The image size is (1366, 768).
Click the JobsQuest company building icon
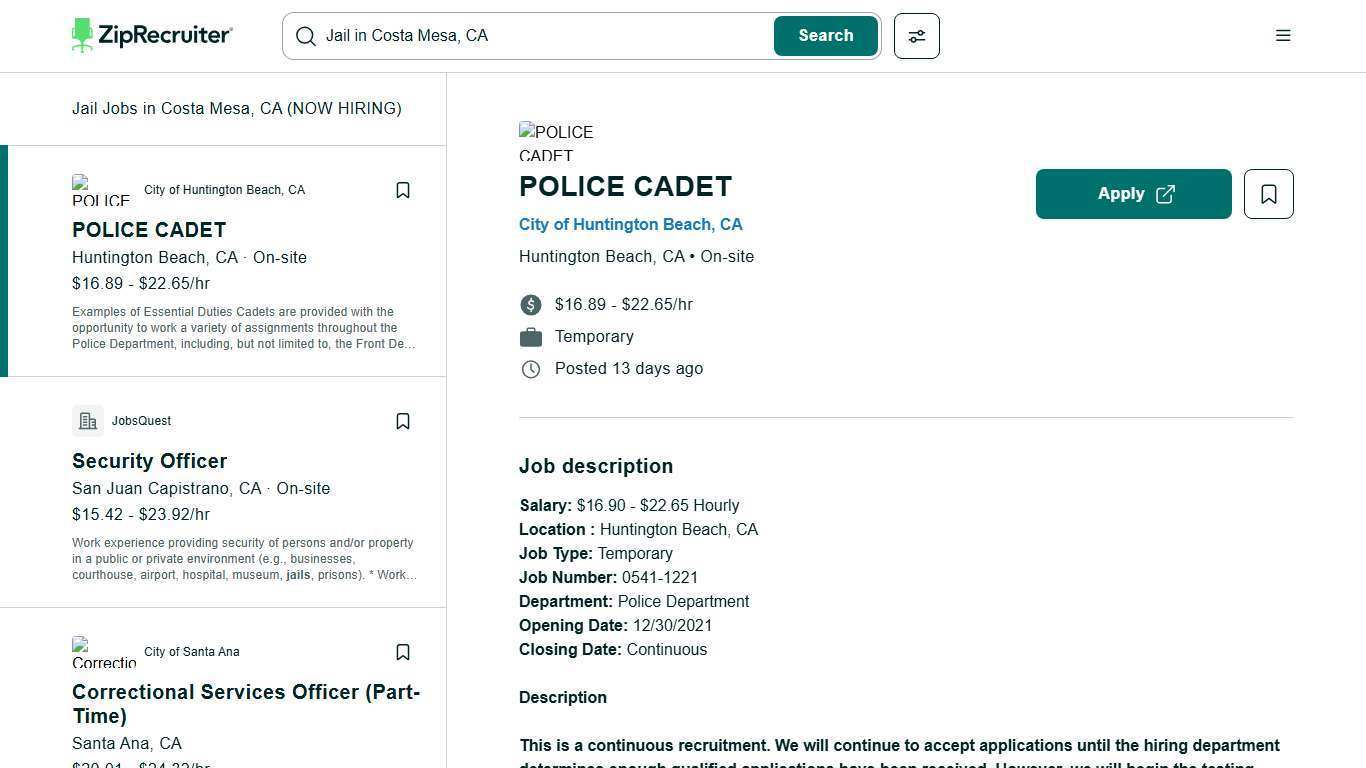[x=88, y=420]
